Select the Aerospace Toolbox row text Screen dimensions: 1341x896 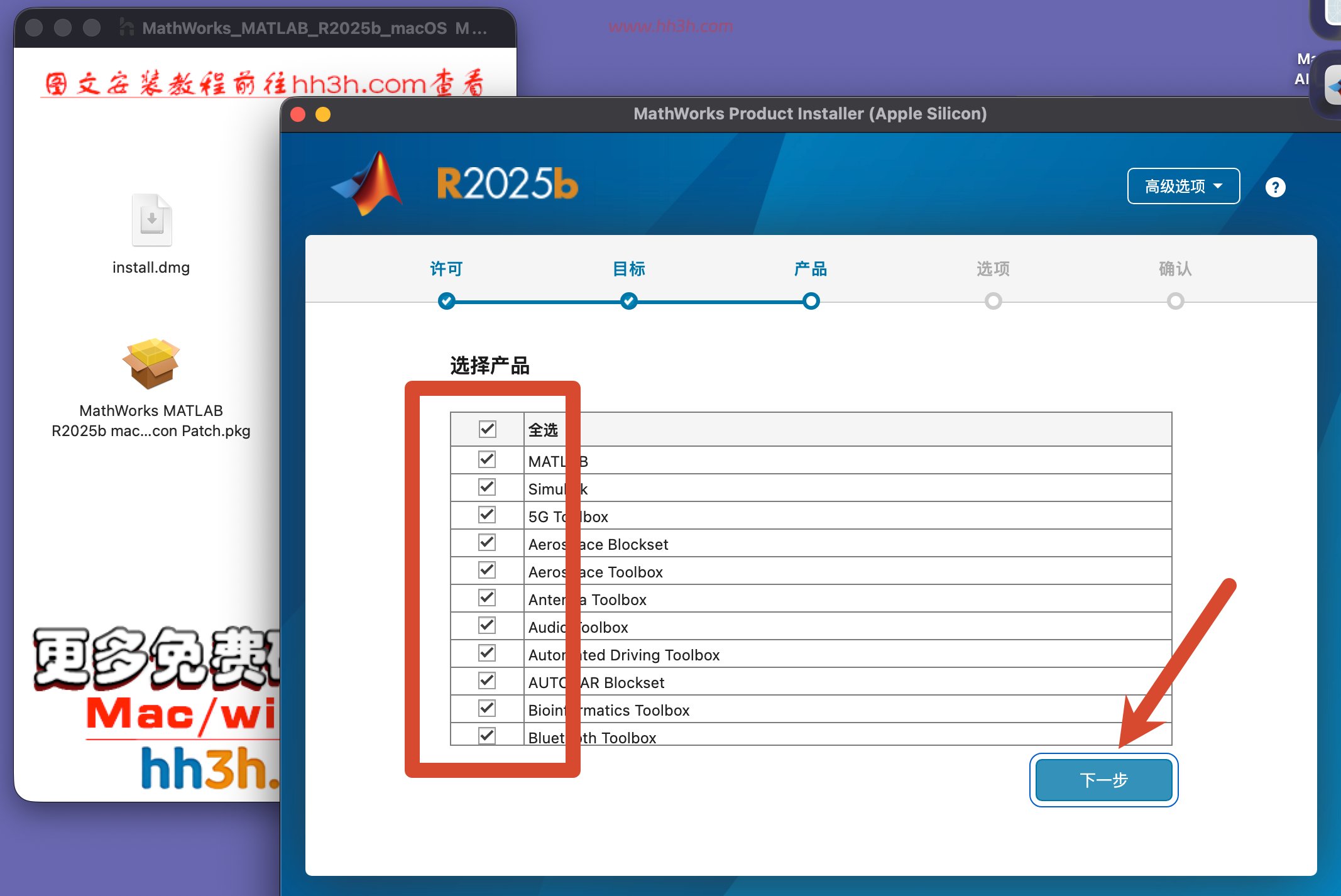pyautogui.click(x=596, y=572)
